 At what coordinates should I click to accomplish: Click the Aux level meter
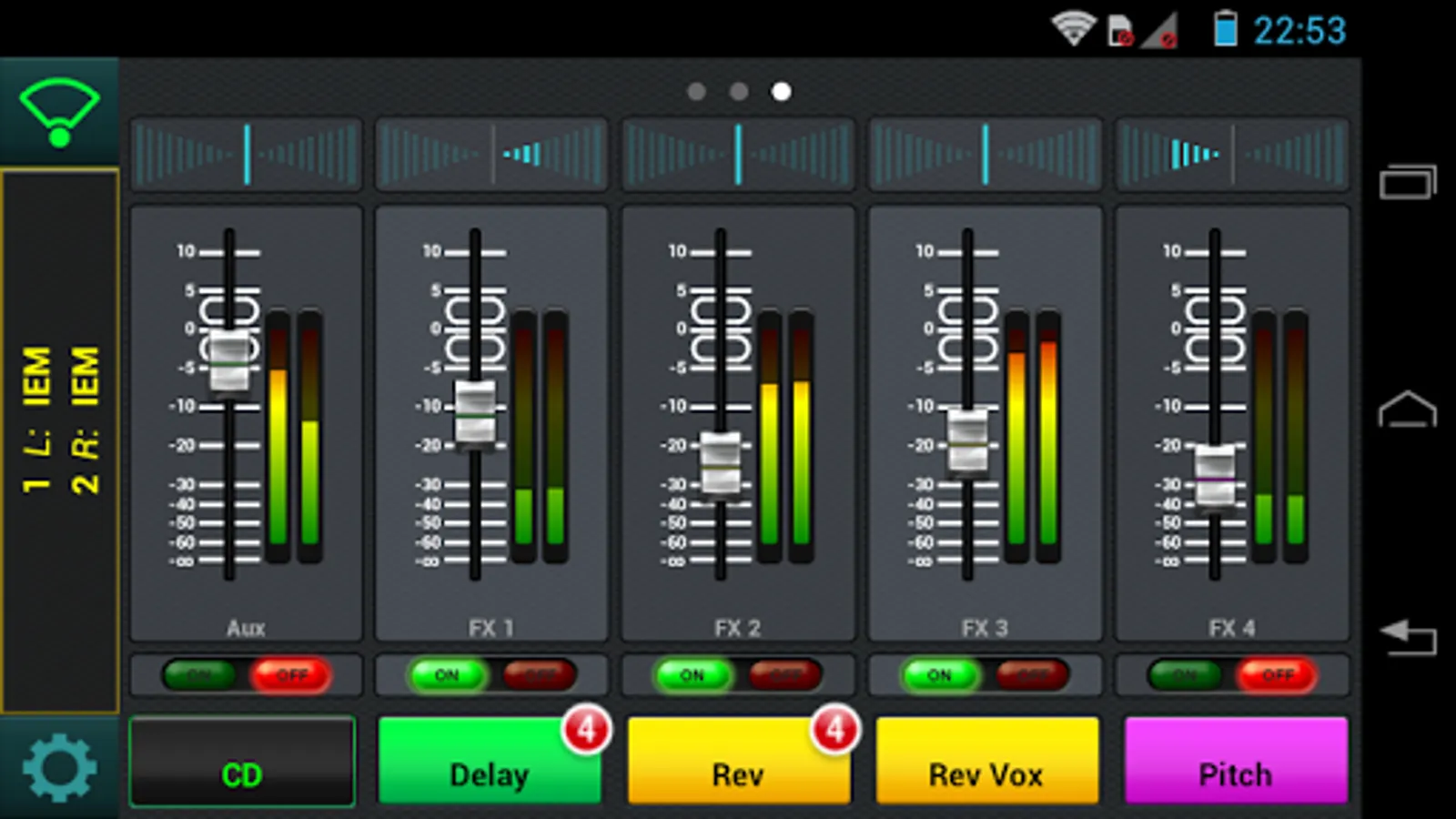click(294, 435)
